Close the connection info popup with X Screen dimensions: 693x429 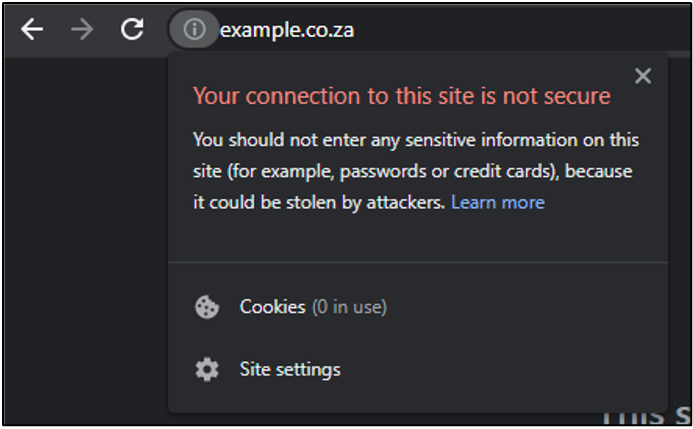(643, 76)
